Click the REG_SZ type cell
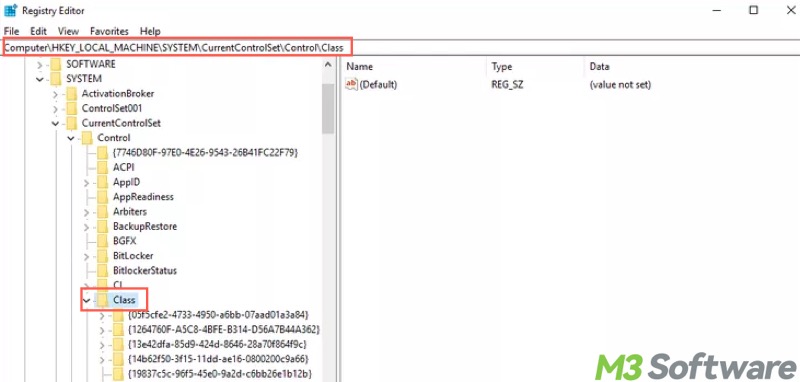 [507, 85]
